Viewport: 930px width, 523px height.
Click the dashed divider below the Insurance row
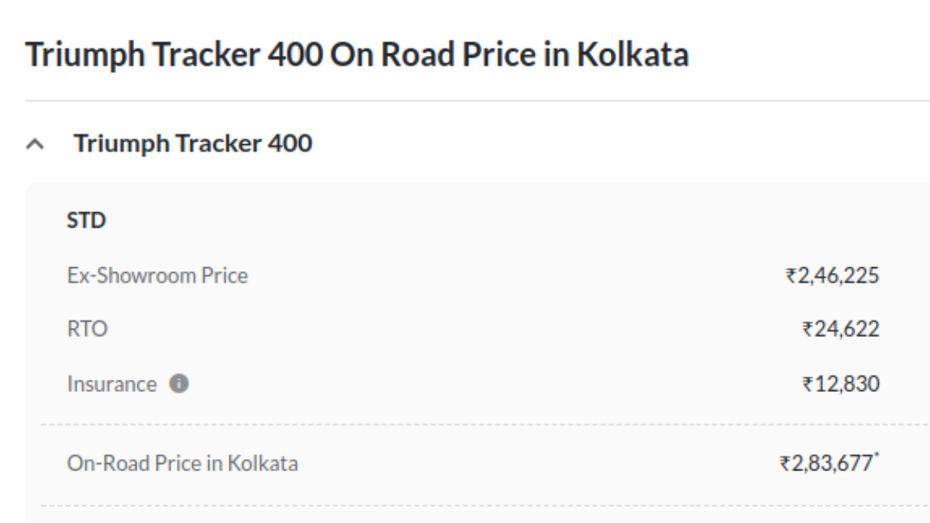pyautogui.click(x=486, y=425)
